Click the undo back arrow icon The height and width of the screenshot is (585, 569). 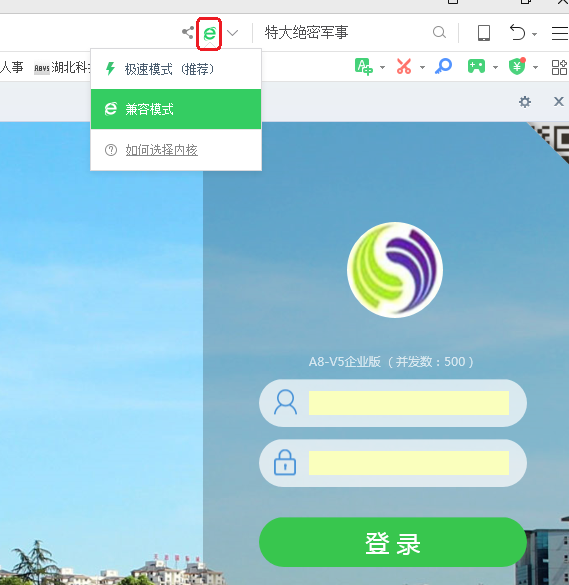point(518,32)
